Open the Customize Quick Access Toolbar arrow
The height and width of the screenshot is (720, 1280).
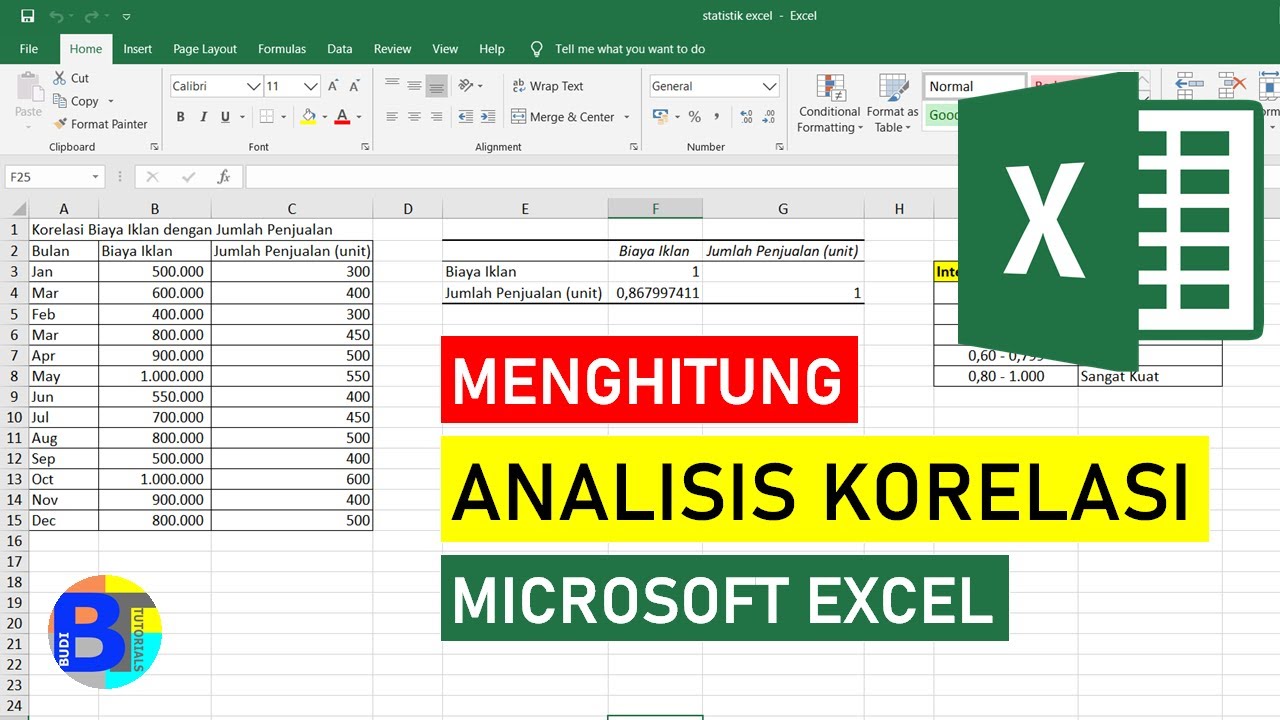point(126,17)
